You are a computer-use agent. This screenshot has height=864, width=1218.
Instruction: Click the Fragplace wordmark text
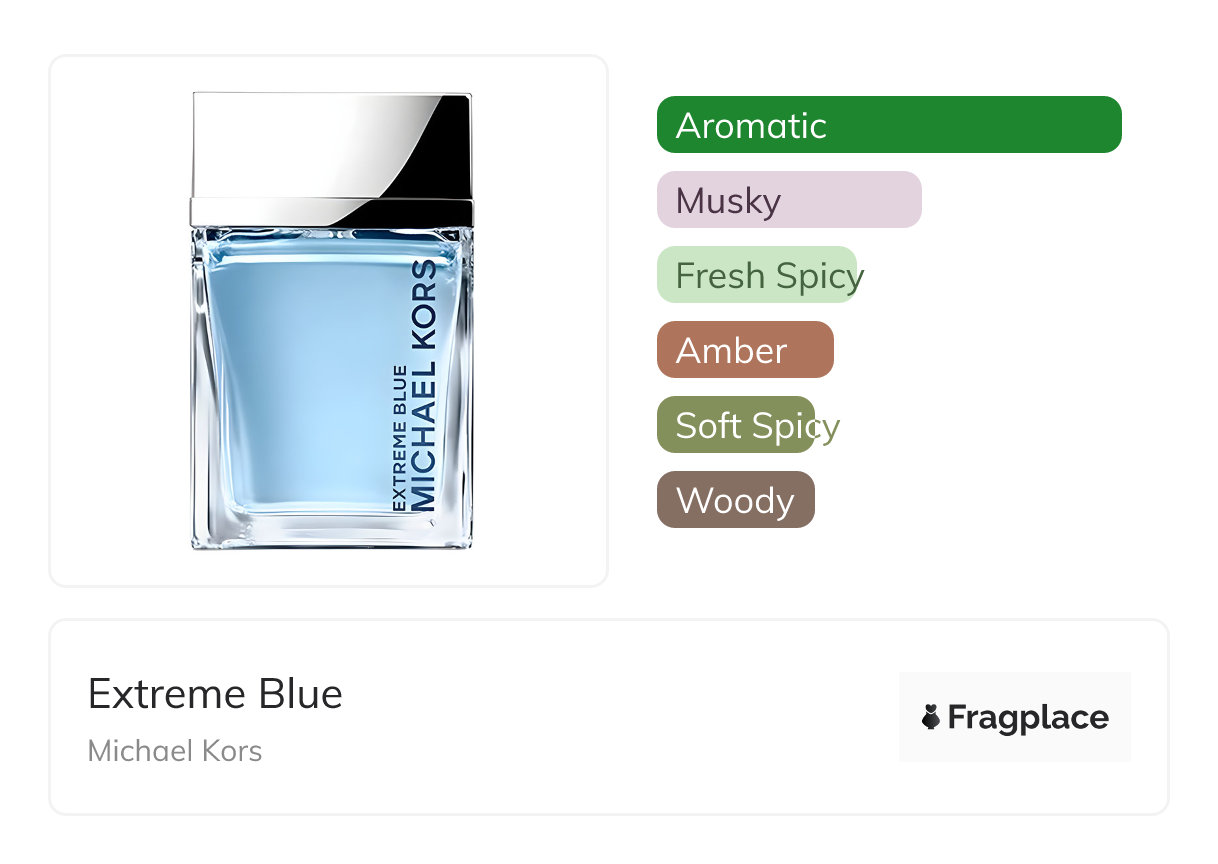click(x=1028, y=718)
